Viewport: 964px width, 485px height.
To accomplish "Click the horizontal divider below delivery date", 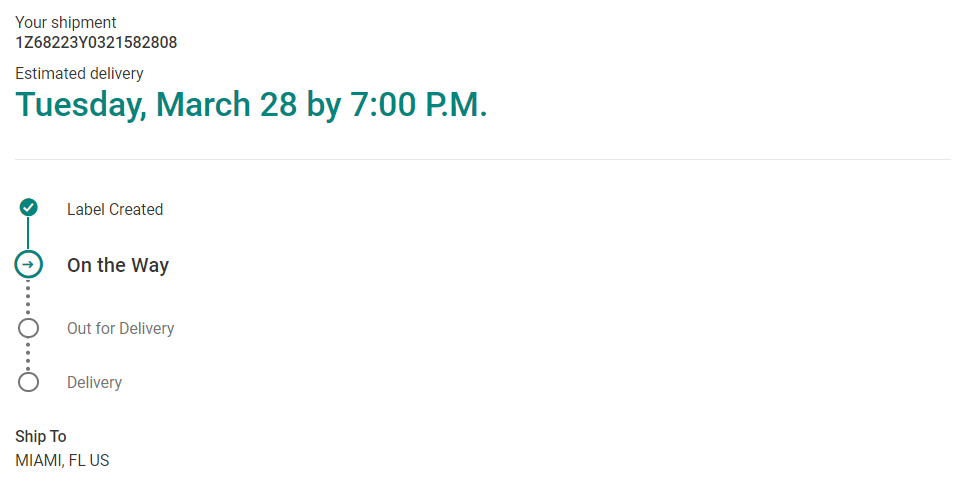I will click(482, 159).
